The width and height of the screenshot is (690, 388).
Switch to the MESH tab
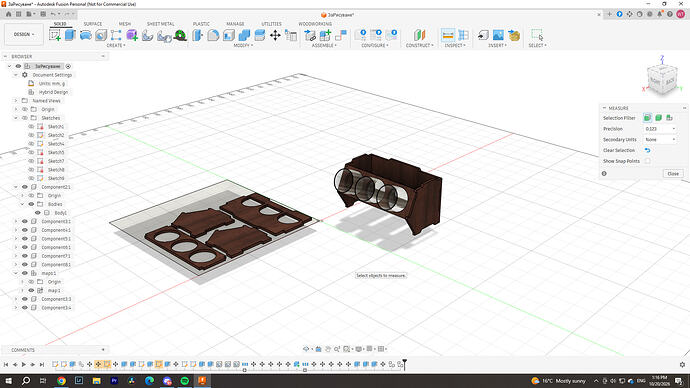tap(125, 24)
